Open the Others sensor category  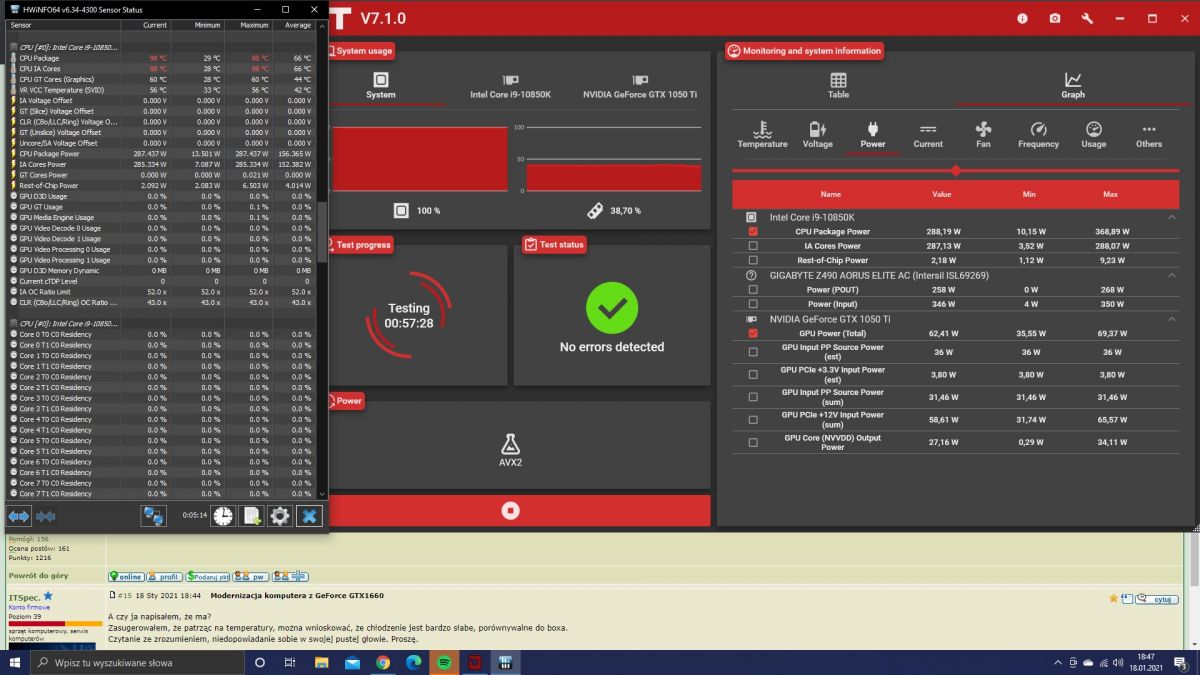[1149, 135]
